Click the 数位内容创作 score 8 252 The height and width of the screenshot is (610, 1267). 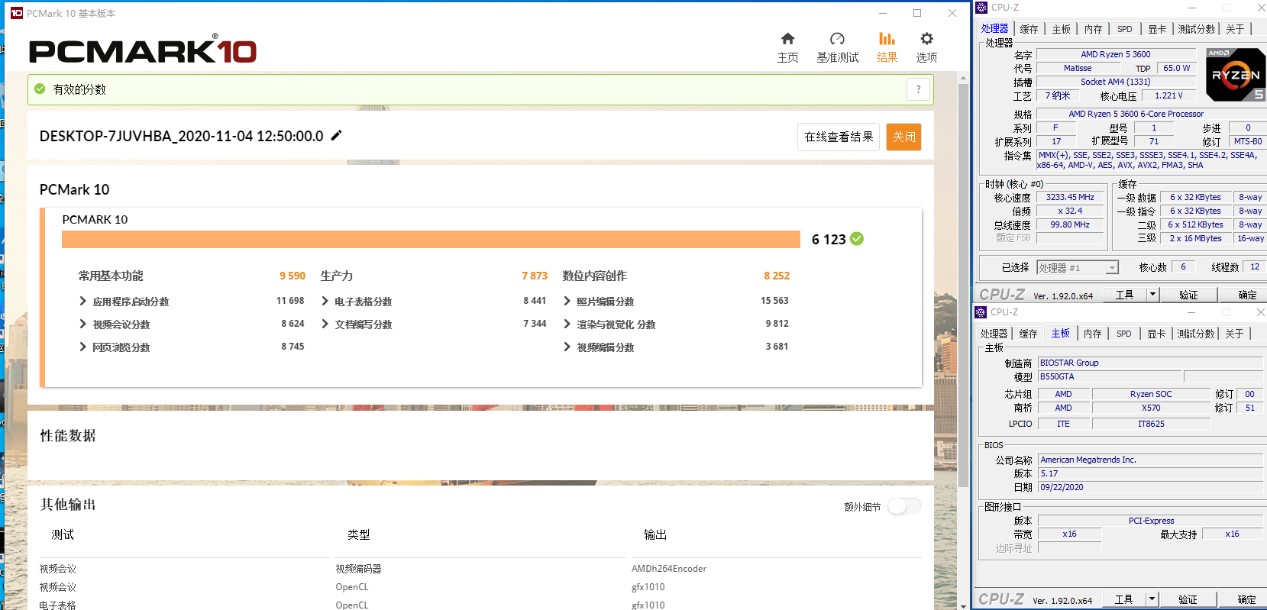(x=776, y=276)
